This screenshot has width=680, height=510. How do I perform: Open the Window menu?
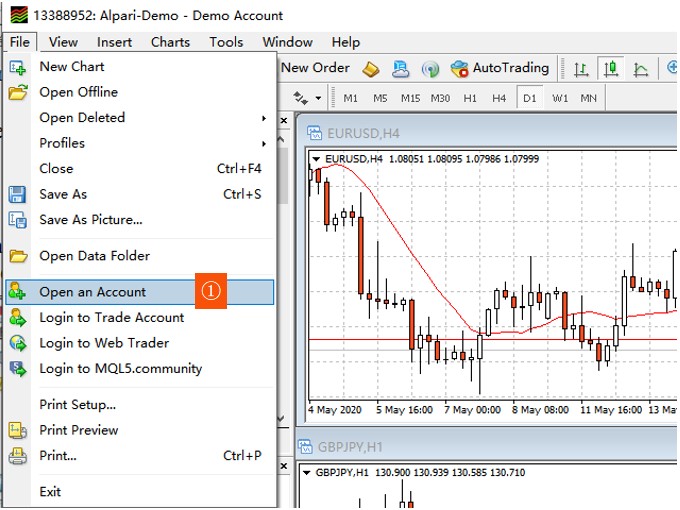[288, 42]
